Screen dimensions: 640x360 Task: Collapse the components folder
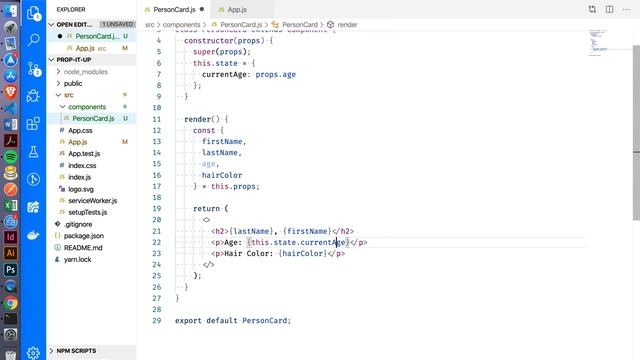(x=62, y=107)
